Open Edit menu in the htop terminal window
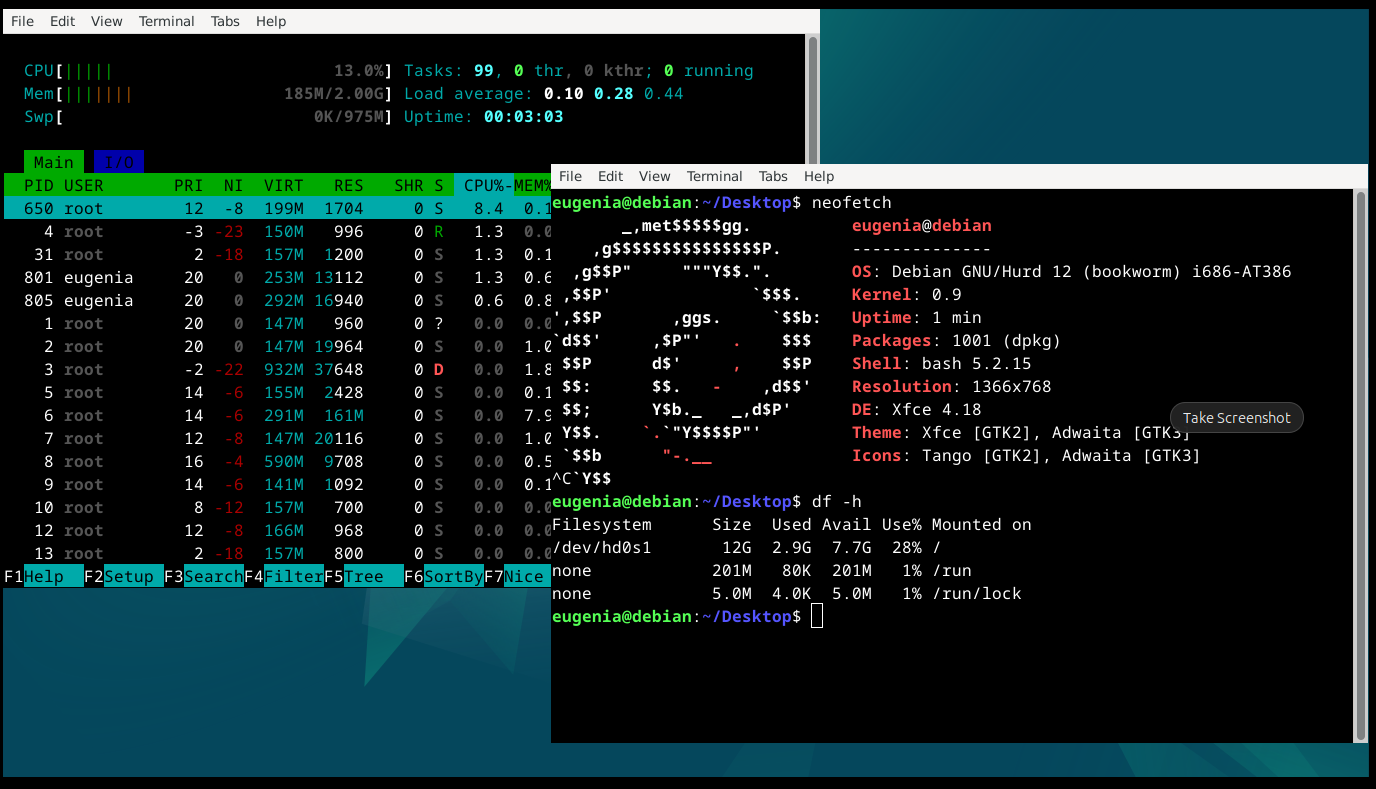The image size is (1376, 789). click(62, 21)
